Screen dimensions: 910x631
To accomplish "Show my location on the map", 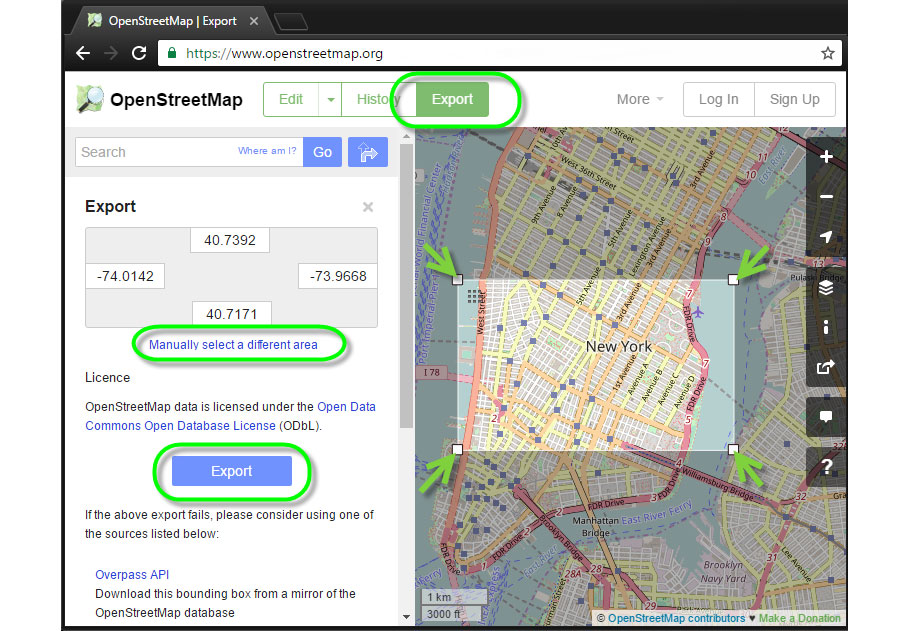I will point(826,236).
